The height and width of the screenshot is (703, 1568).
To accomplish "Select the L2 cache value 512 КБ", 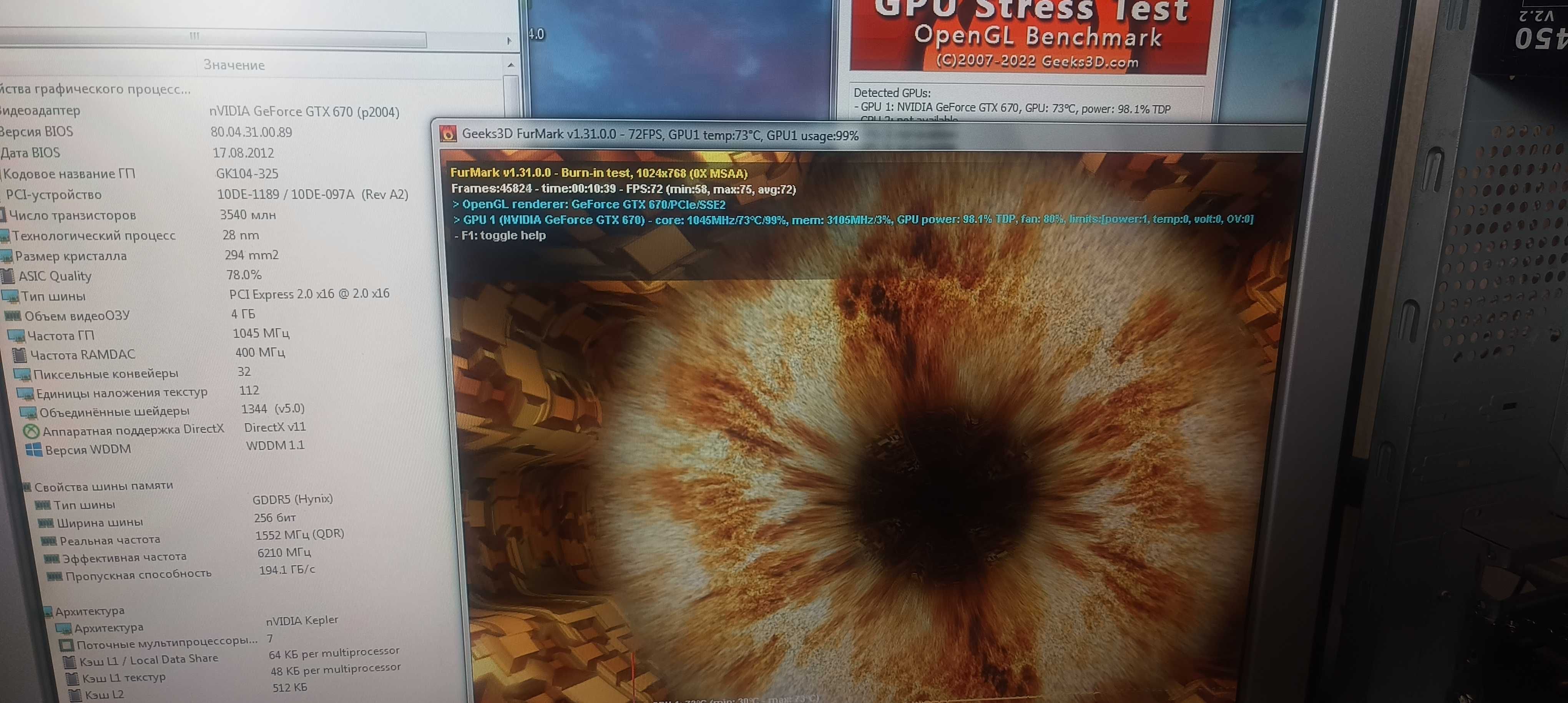I will 290,687.
